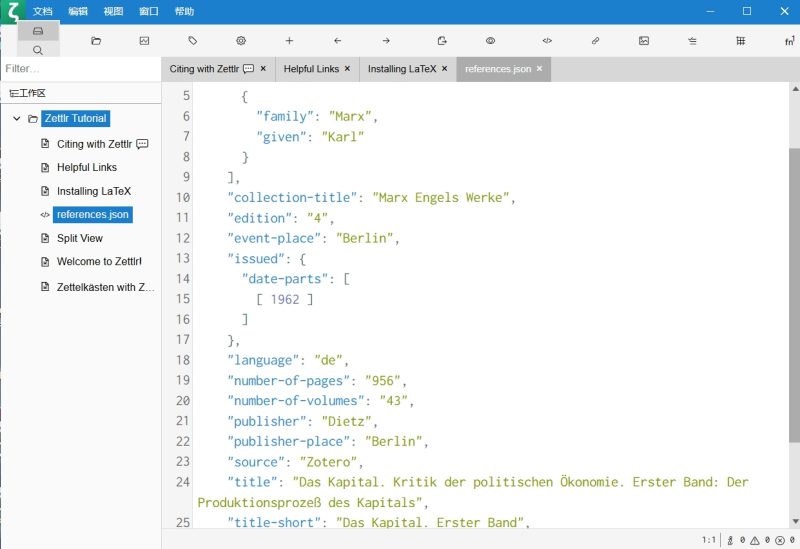Click the Zettlr logo icon

(x=13, y=11)
